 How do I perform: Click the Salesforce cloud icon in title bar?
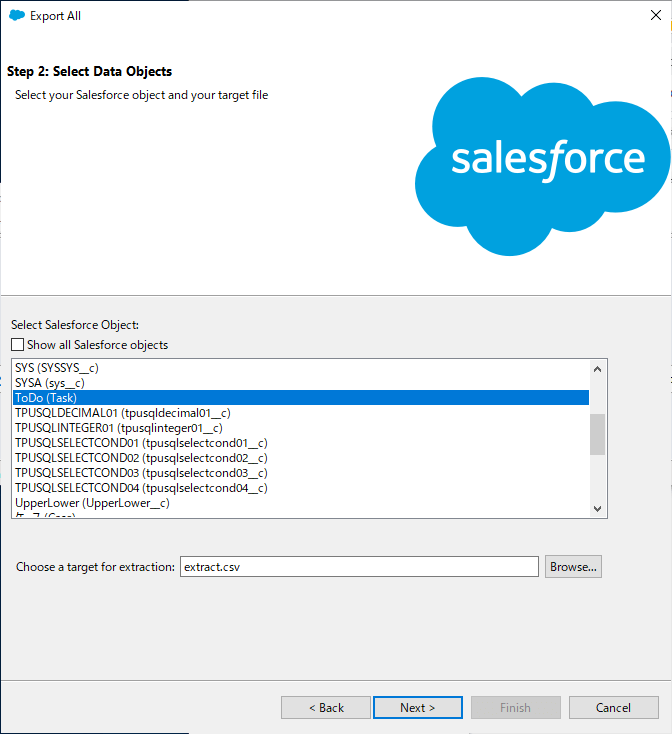click(x=17, y=15)
